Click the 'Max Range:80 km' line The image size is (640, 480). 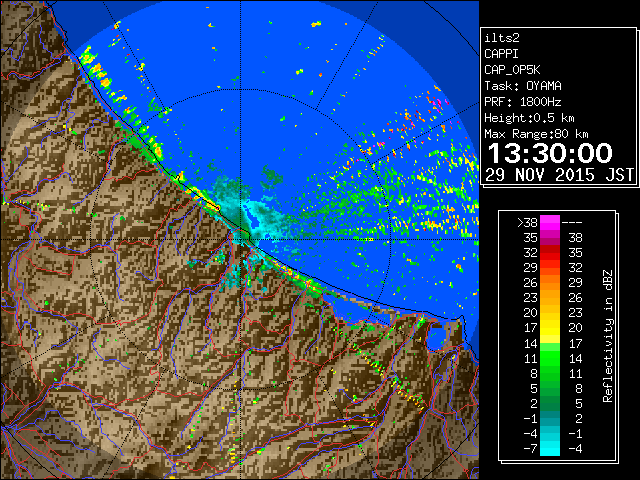click(x=536, y=134)
